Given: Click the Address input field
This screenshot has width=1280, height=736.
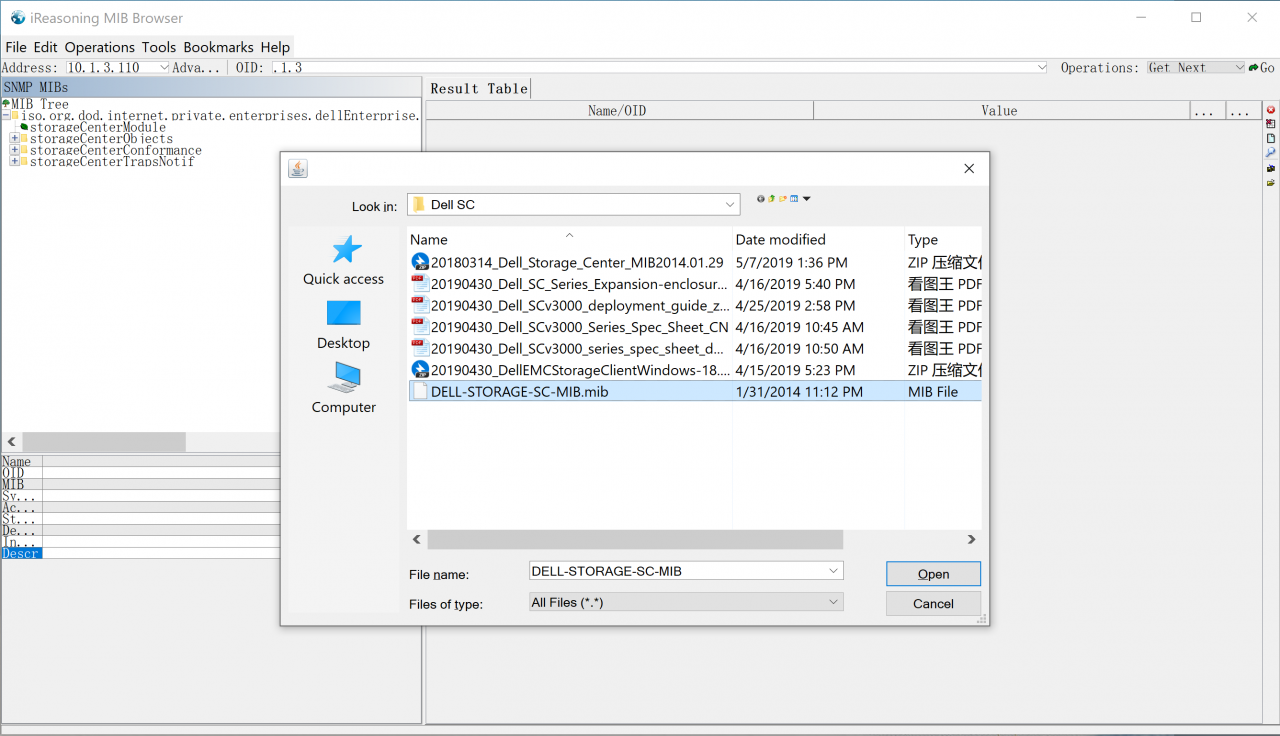Looking at the screenshot, I should (x=112, y=68).
